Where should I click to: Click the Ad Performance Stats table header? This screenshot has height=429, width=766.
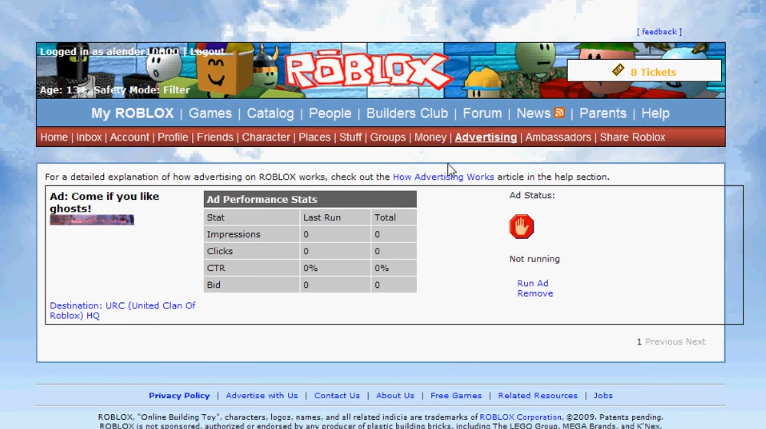coord(310,199)
